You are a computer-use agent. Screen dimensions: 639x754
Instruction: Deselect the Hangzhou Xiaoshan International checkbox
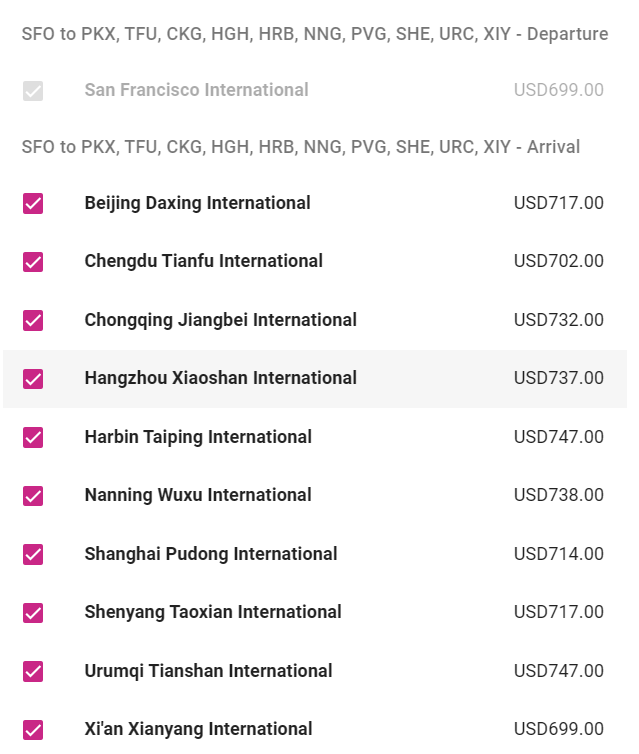(x=33, y=379)
